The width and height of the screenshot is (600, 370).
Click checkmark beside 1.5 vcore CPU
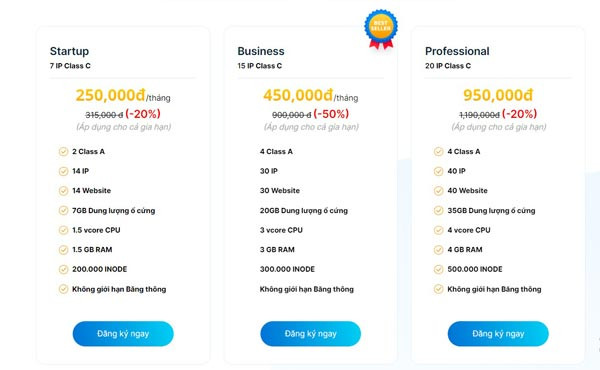[x=63, y=230]
